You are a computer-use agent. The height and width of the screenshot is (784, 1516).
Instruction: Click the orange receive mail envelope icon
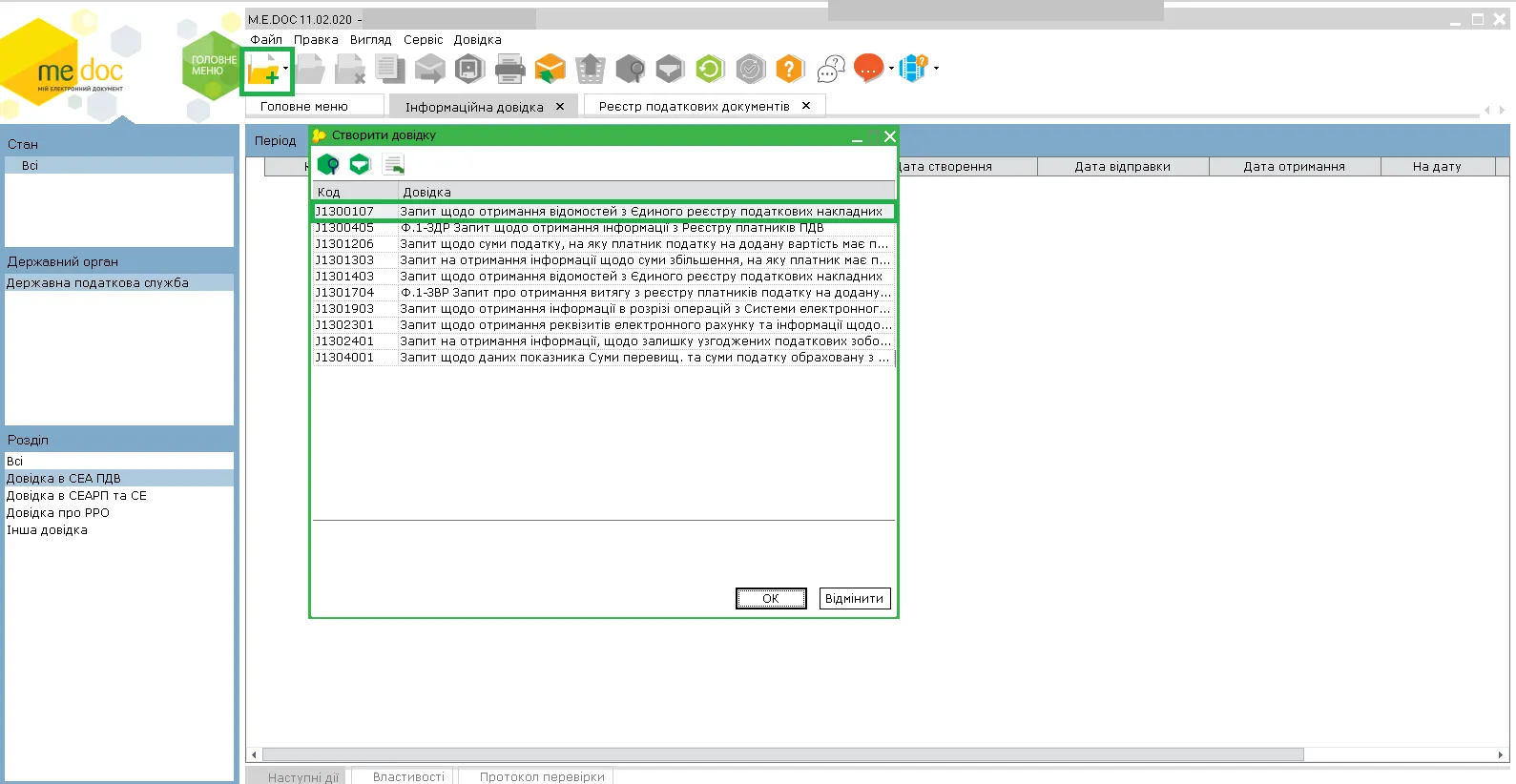(550, 69)
